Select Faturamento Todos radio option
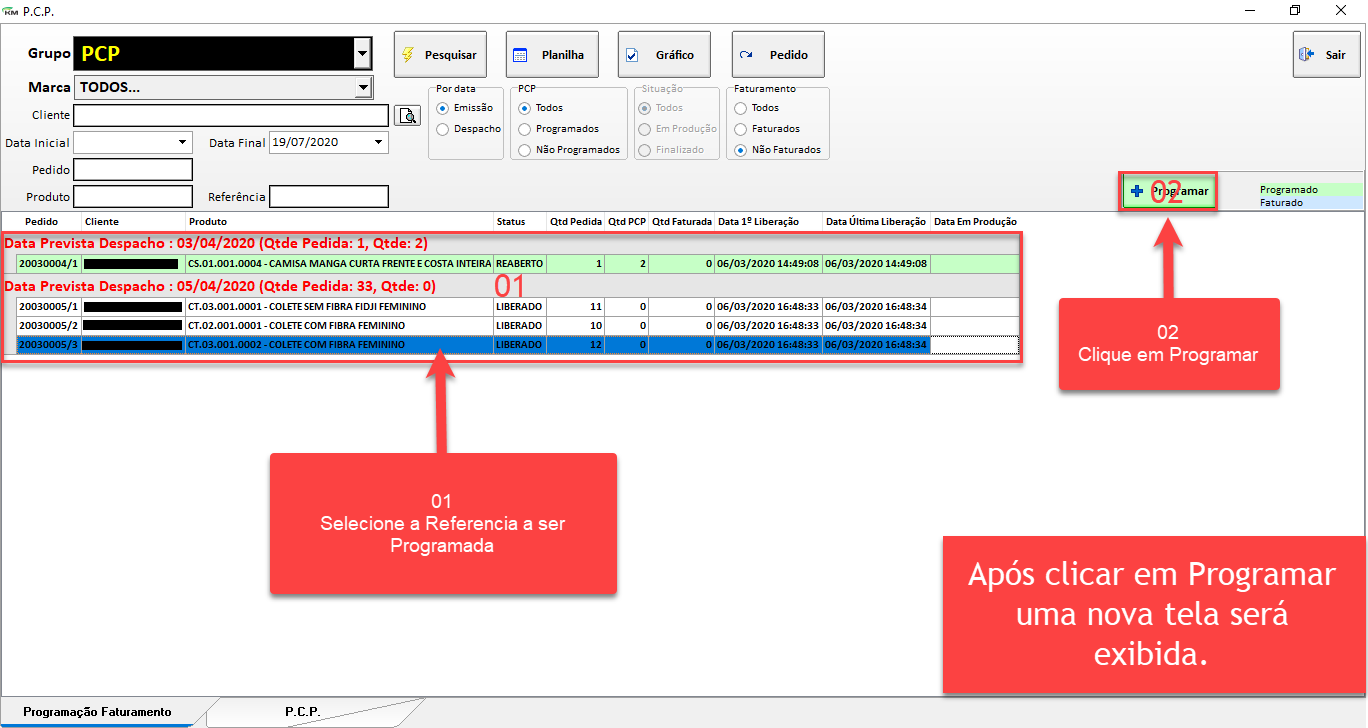The height and width of the screenshot is (728, 1368). 756,108
